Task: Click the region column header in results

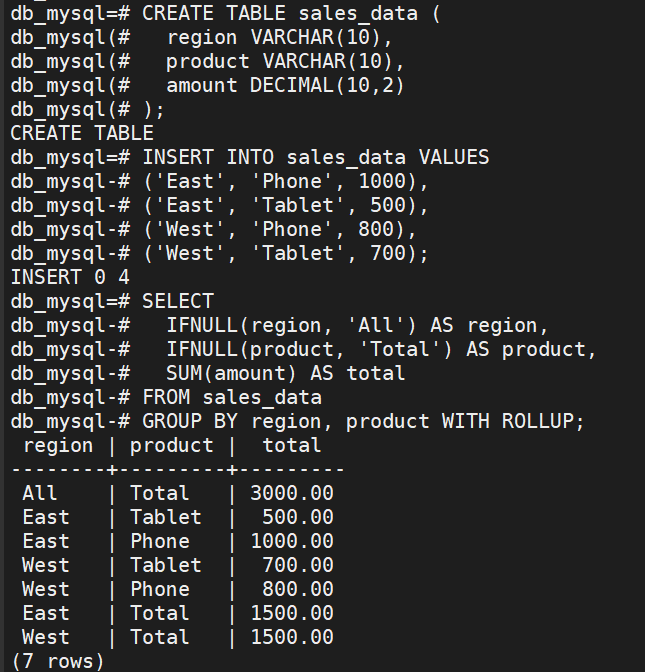Action: (58, 445)
